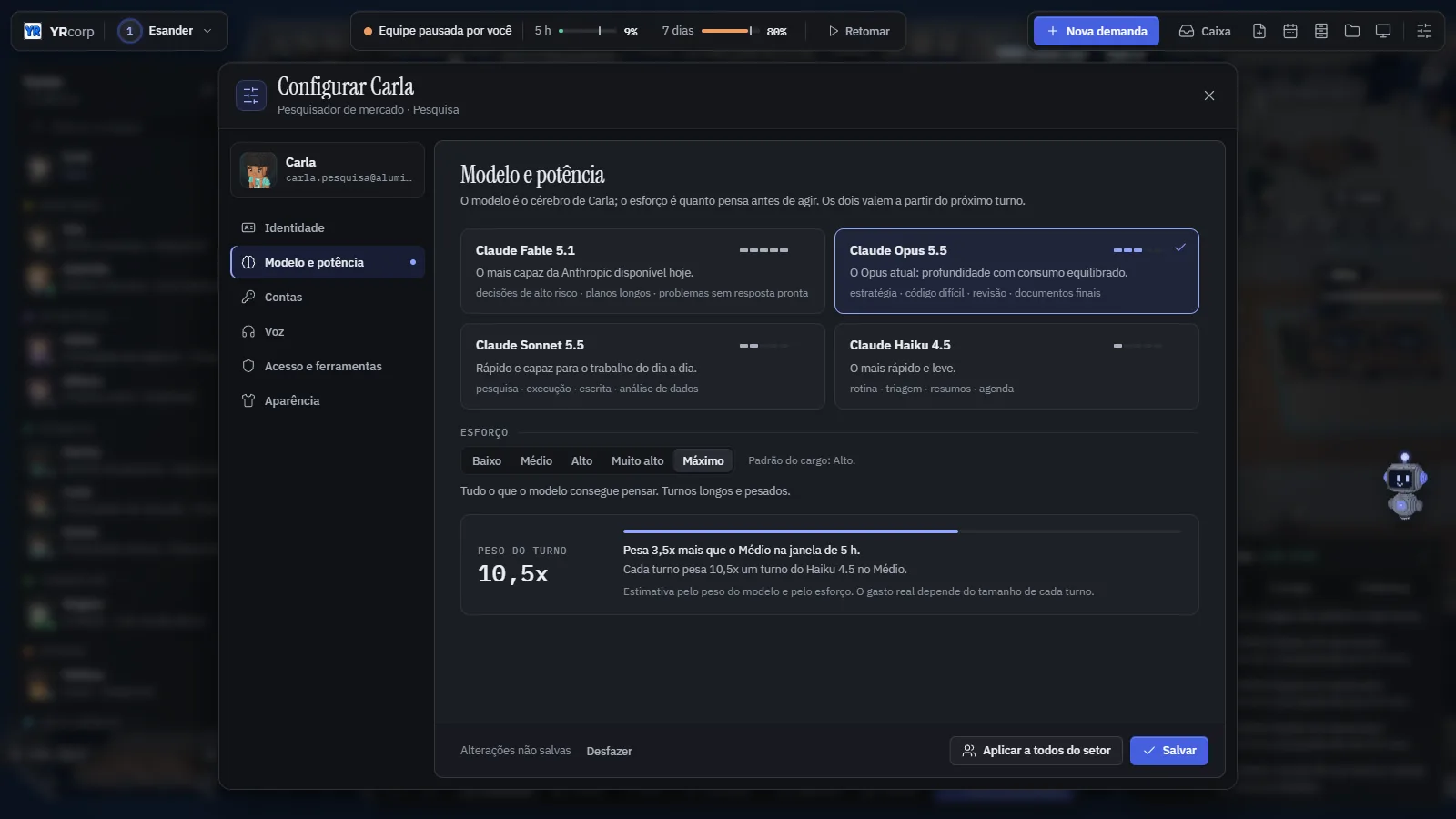Click the Sonnet 5.5 two-bar power indicator
Viewport: 1456px width, 819px height.
[764, 346]
